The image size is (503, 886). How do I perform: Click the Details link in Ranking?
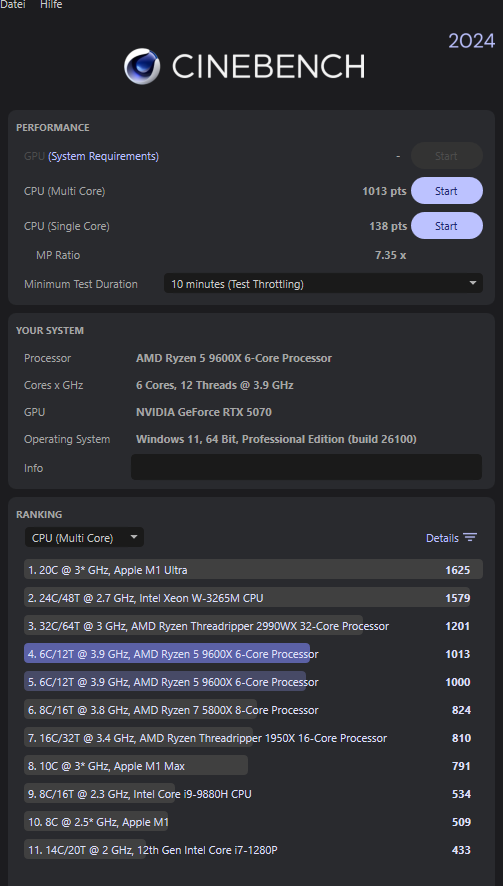[x=442, y=538]
